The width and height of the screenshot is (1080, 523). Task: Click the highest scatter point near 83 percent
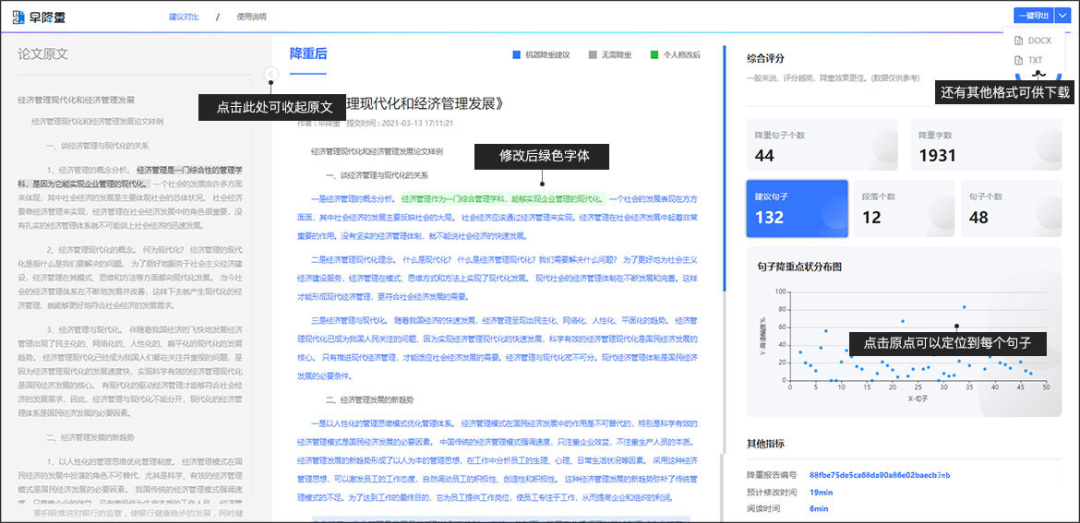tap(964, 307)
